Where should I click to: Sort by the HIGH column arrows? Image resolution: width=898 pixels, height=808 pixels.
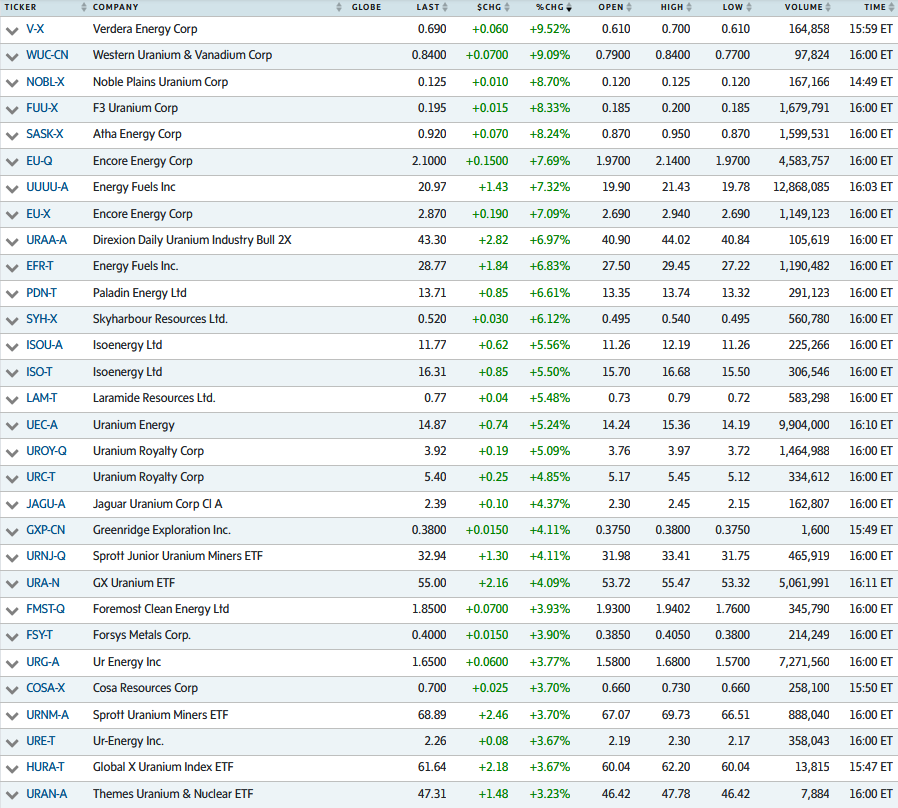[689, 7]
